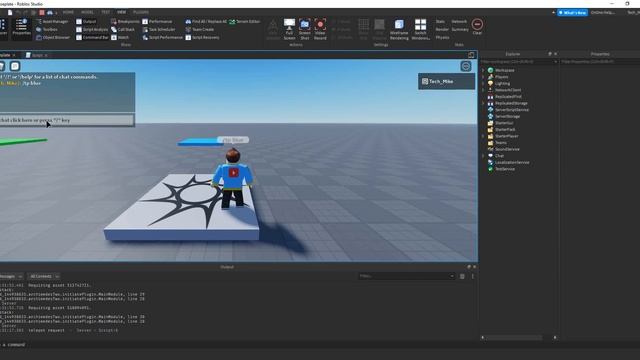Open the PLUGINS ribbon tab
Image resolution: width=640 pixels, height=360 pixels.
coord(141,12)
